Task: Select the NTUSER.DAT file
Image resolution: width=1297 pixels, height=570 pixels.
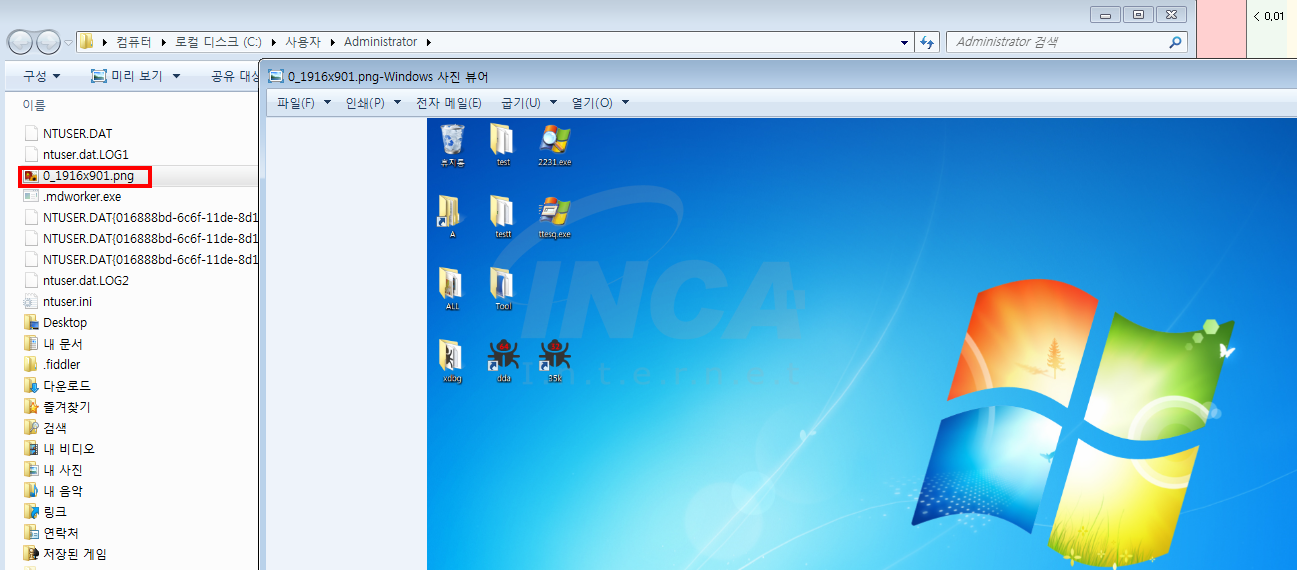Action: pyautogui.click(x=78, y=133)
